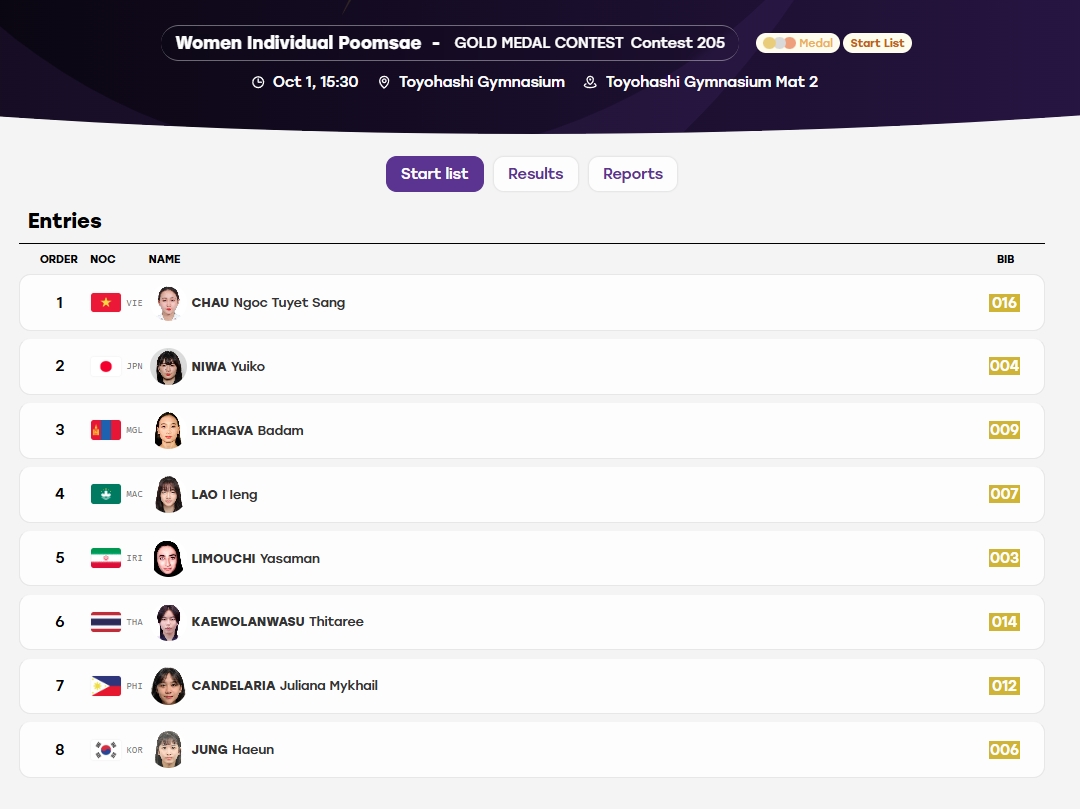Click bib number 009
The height and width of the screenshot is (809, 1080).
[1004, 430]
